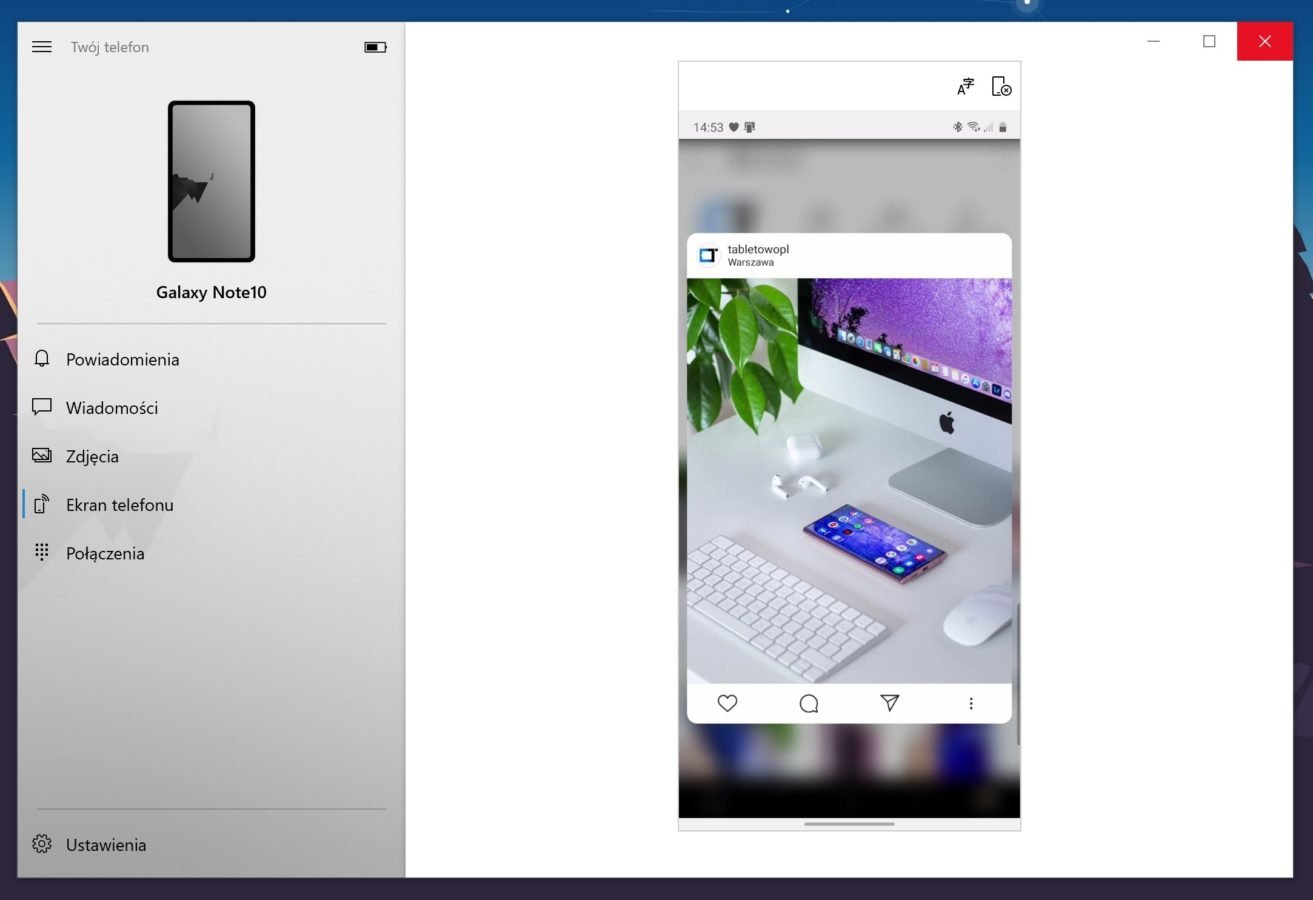Screen dimensions: 1313x900
Task: Click the disconnect phone screen icon
Action: [x=1001, y=87]
